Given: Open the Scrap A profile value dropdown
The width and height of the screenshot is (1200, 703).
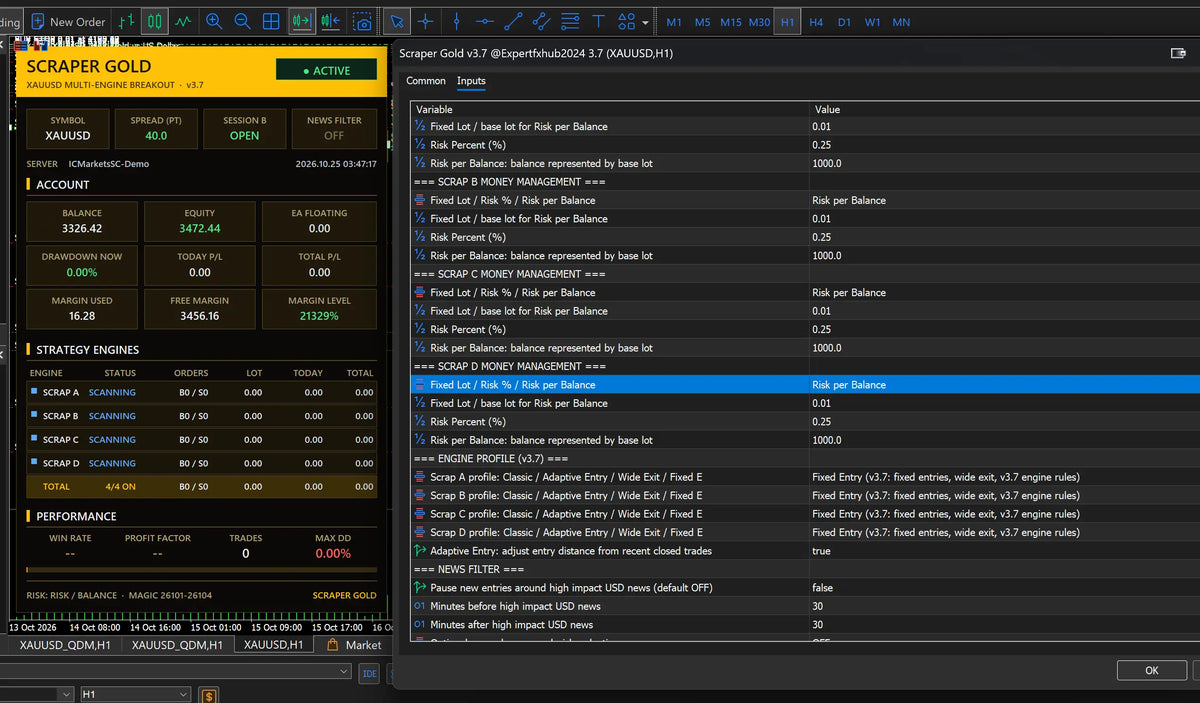Looking at the screenshot, I should tap(1004, 477).
